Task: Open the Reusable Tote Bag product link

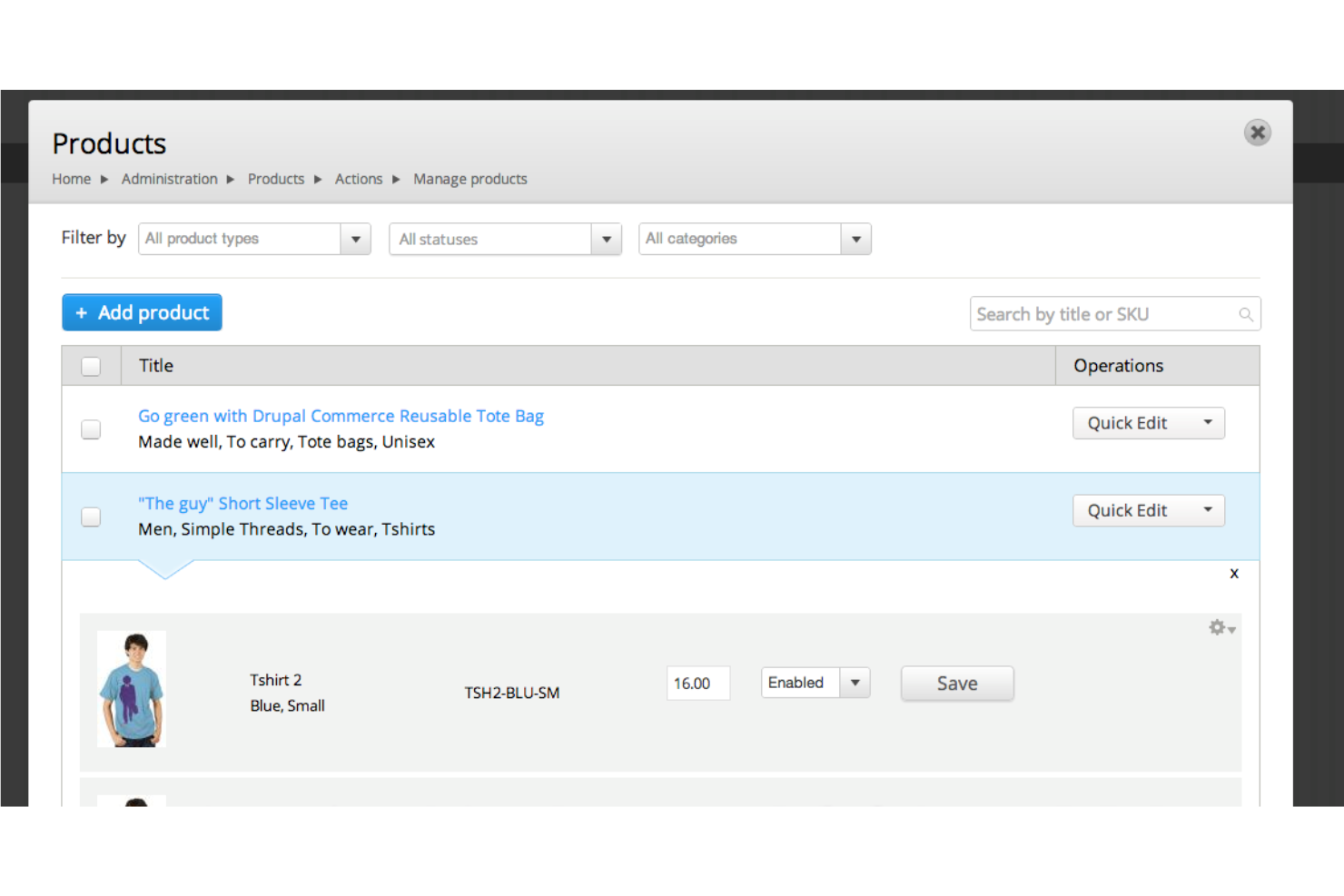Action: (x=341, y=416)
